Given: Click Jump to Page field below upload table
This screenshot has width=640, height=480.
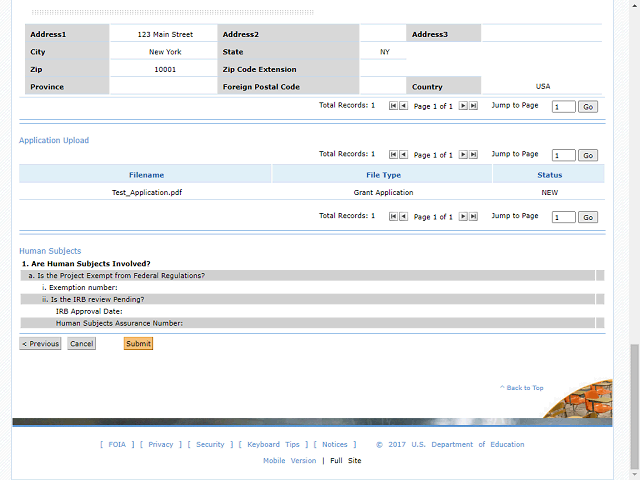Looking at the screenshot, I should point(563,217).
